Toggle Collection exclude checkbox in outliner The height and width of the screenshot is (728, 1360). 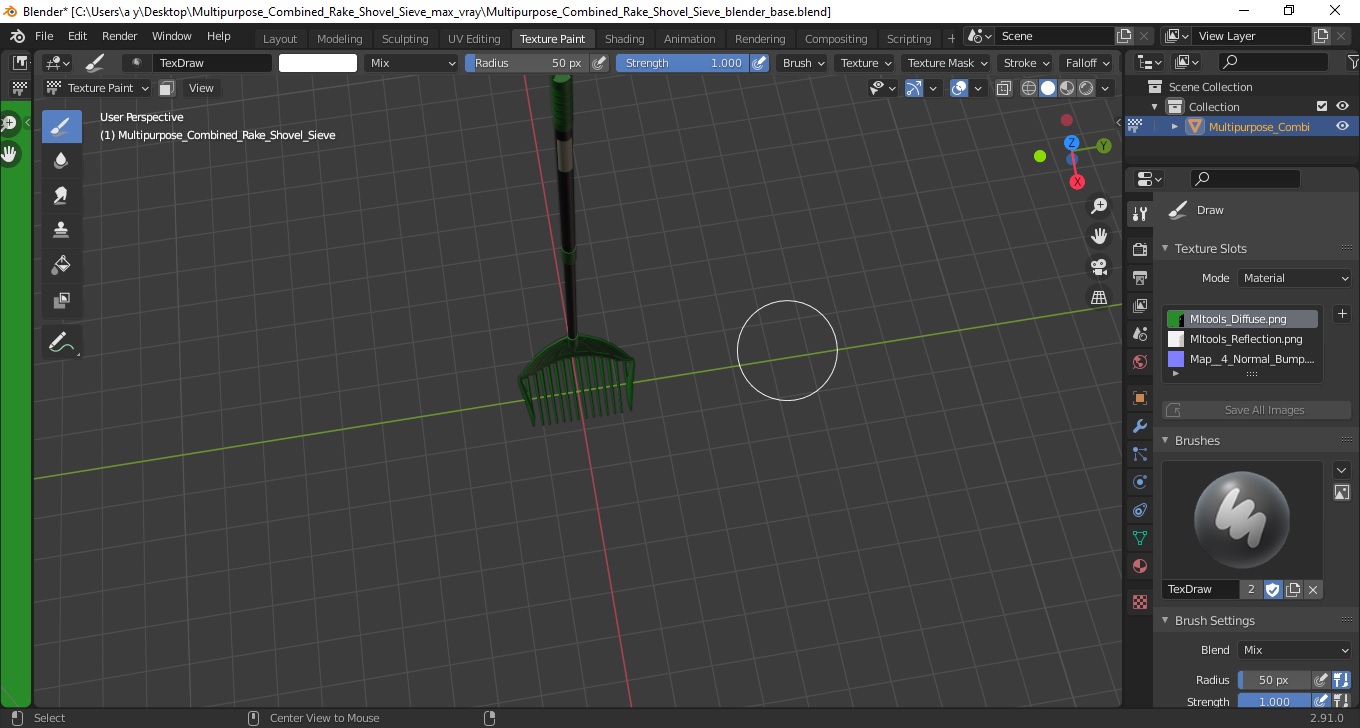[x=1322, y=107]
